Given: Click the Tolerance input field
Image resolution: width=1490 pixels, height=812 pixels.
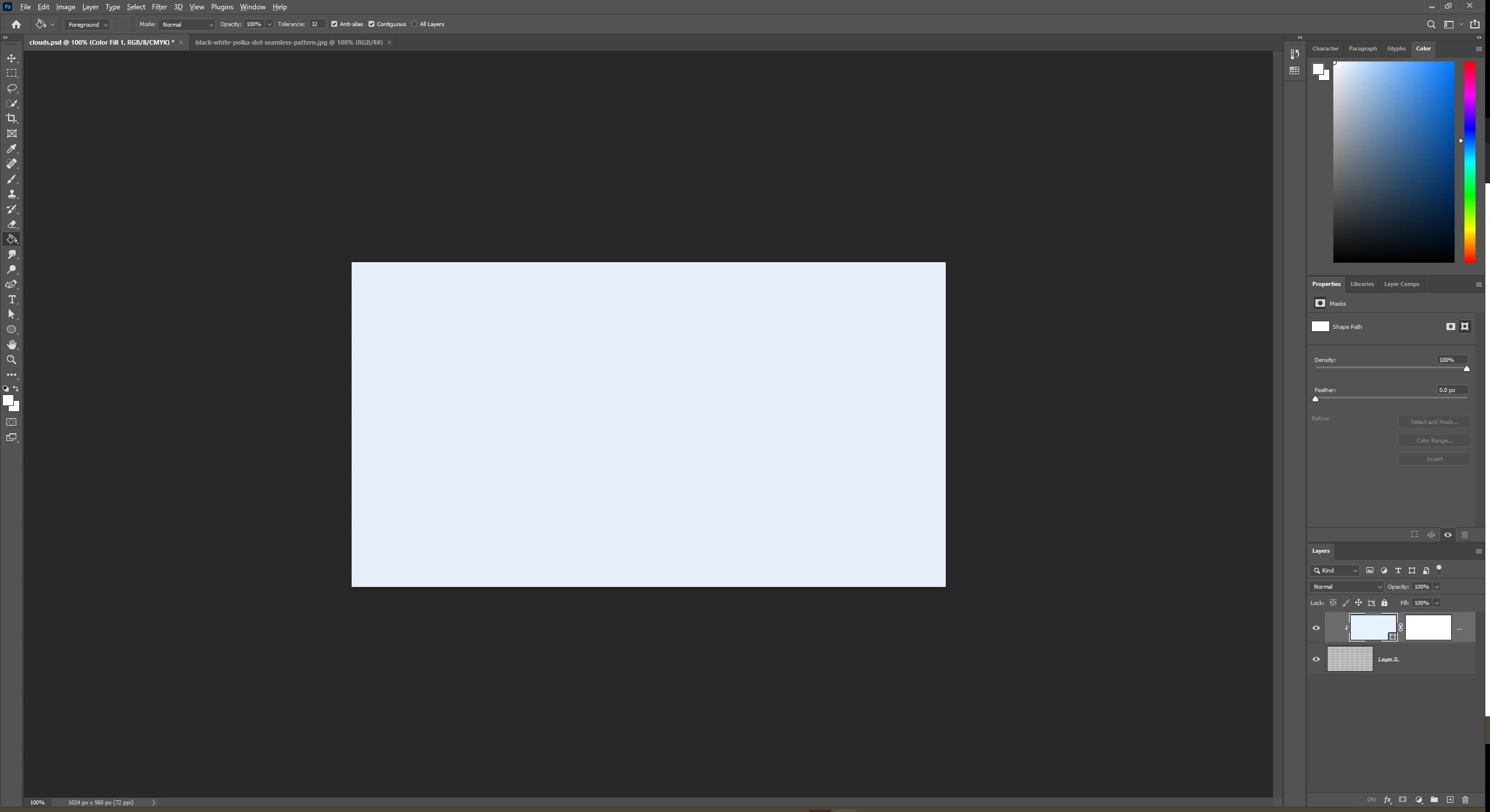Looking at the screenshot, I should coord(316,24).
